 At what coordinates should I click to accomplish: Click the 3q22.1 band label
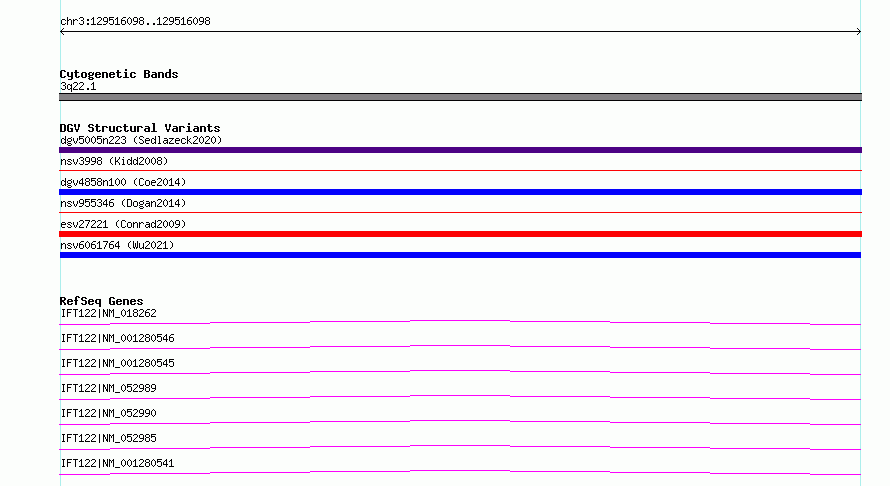[78, 86]
